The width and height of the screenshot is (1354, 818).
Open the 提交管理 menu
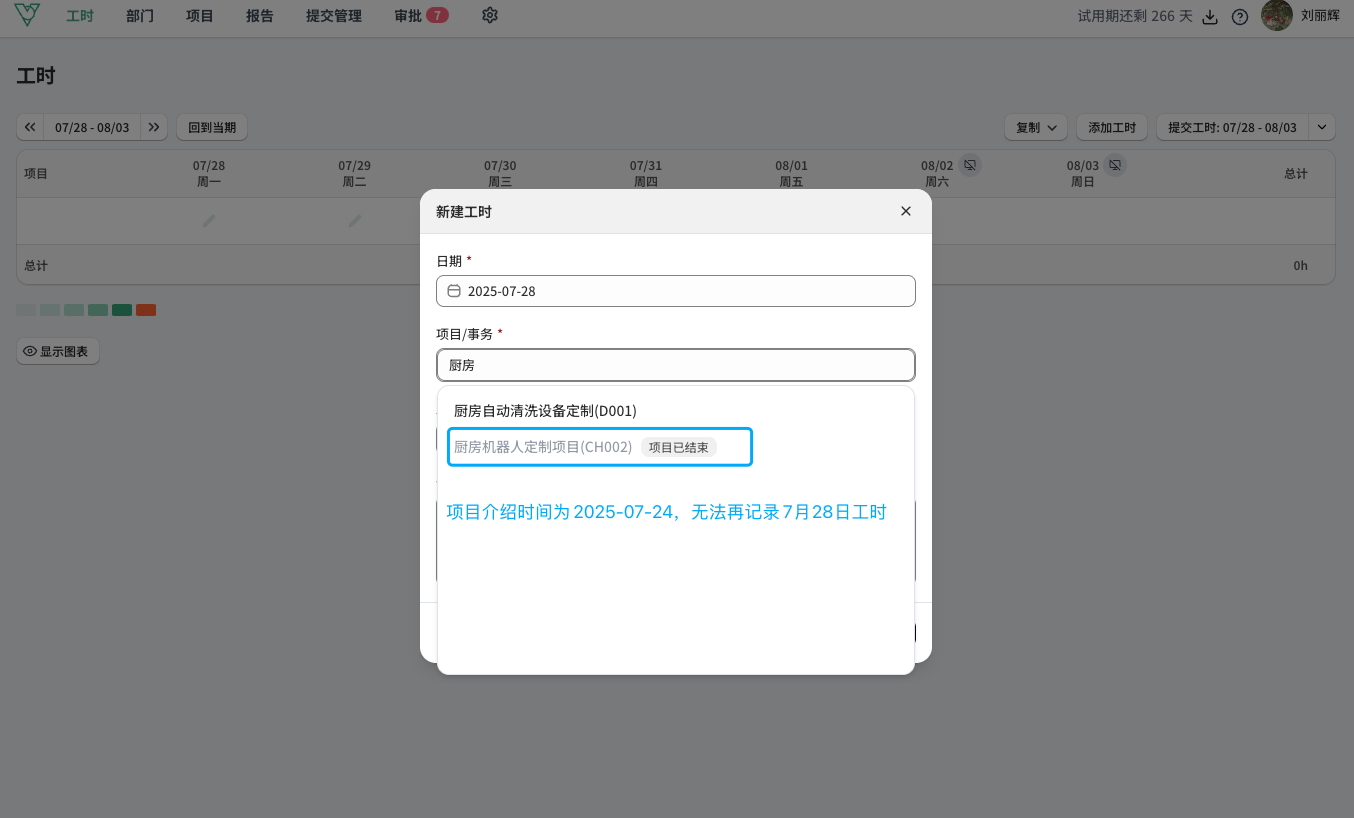[x=334, y=16]
